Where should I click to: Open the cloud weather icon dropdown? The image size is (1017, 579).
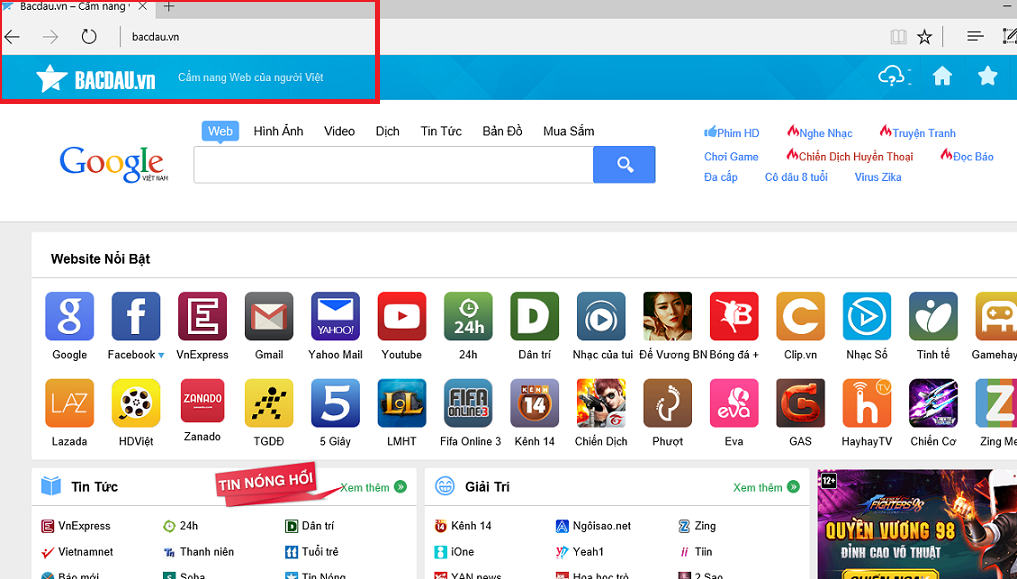[x=892, y=77]
